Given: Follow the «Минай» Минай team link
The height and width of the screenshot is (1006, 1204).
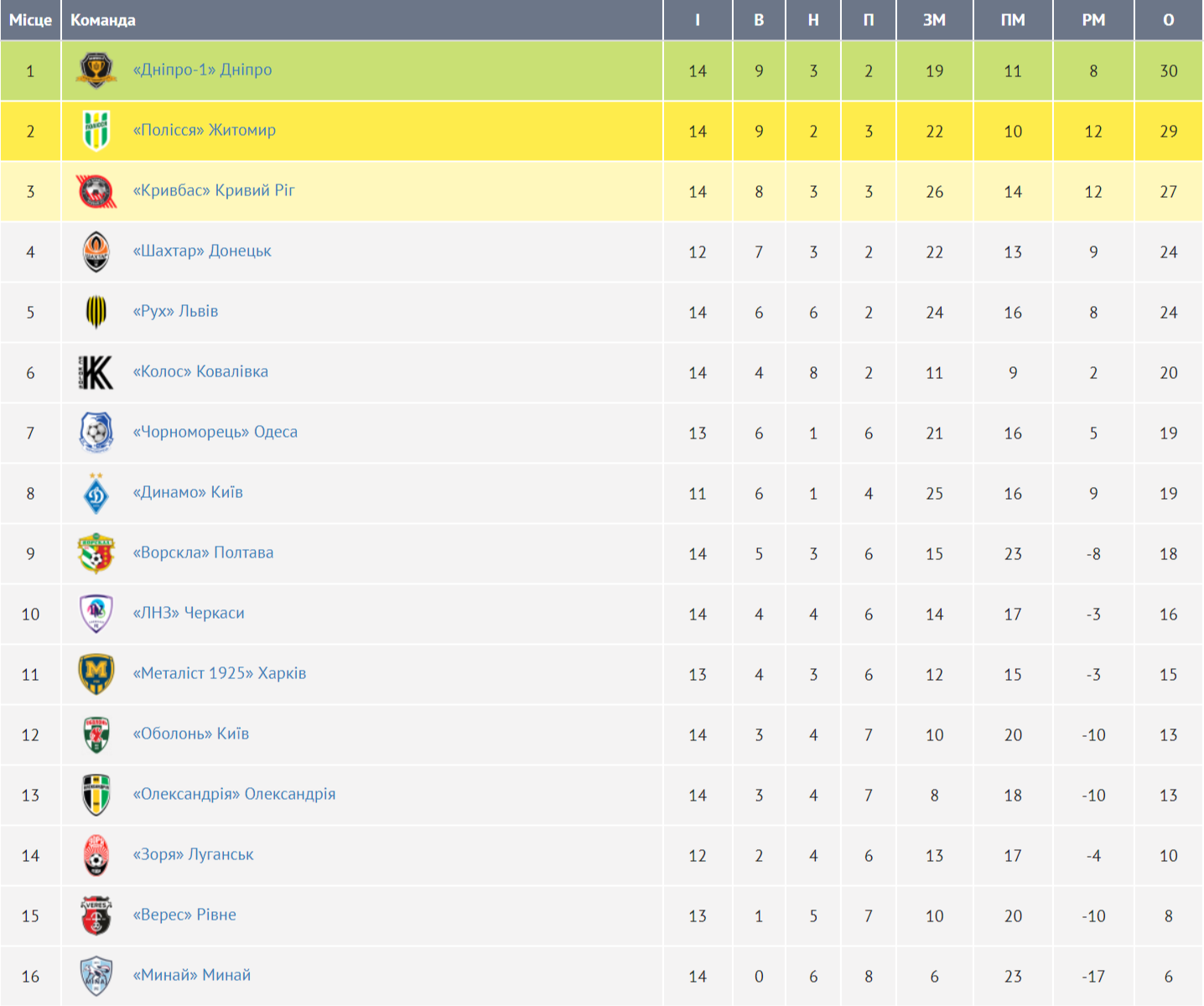Looking at the screenshot, I should click(192, 975).
